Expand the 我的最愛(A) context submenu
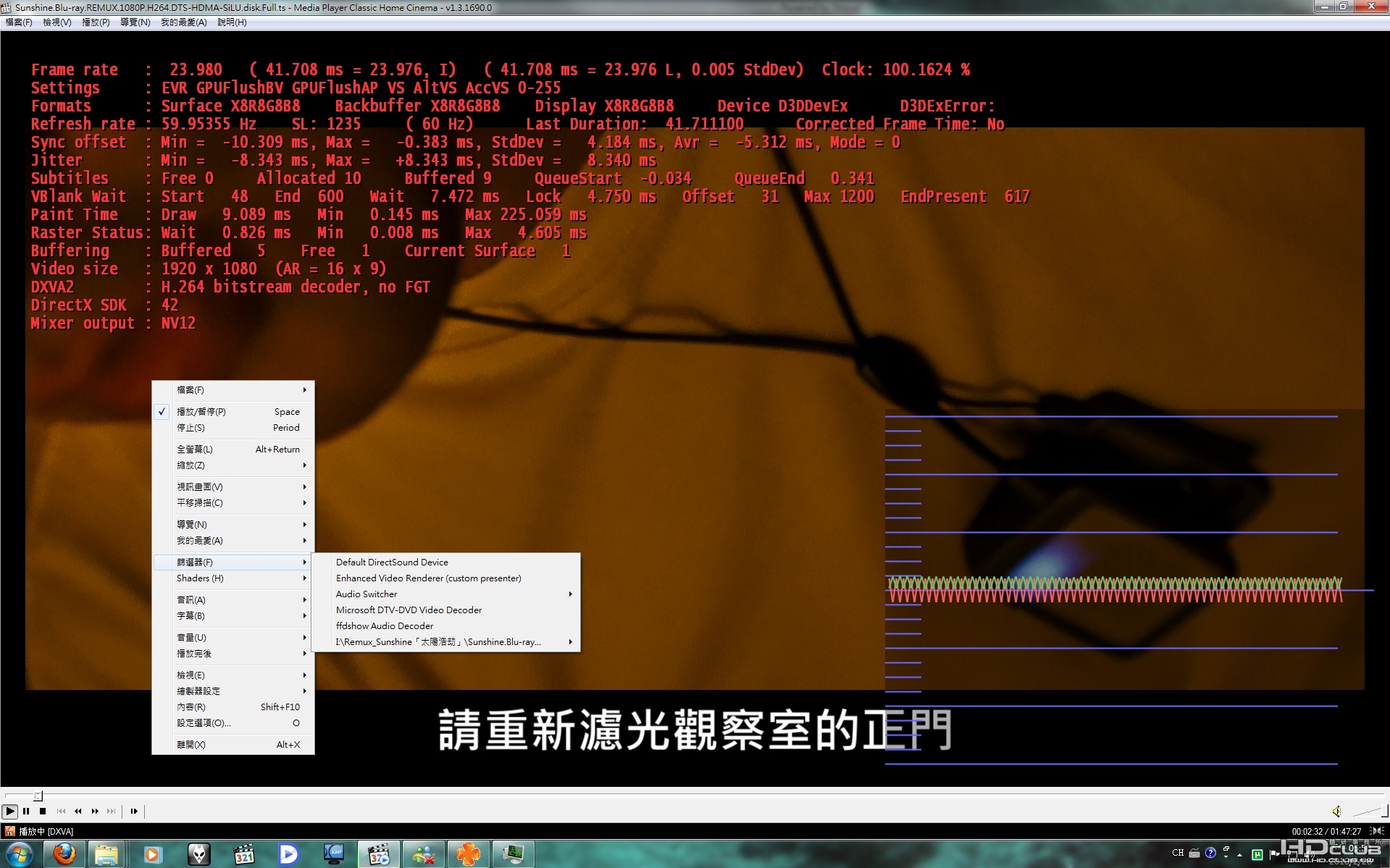 click(233, 540)
